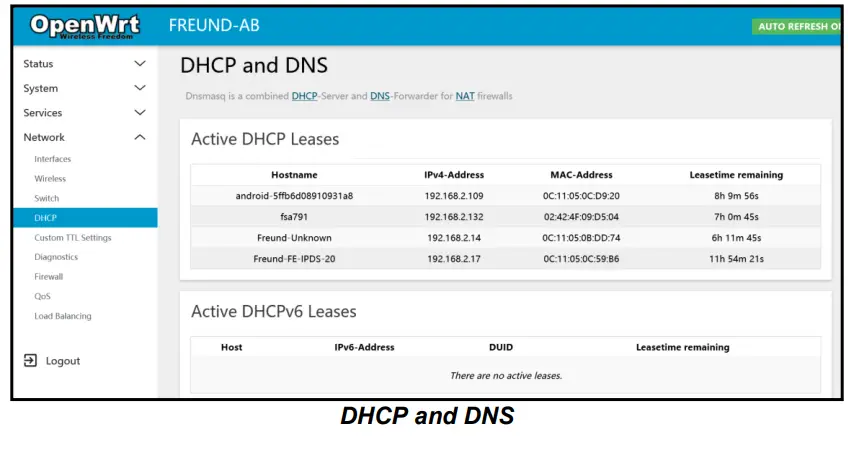Click DHCP Leasetime remaining column header

pyautogui.click(x=736, y=175)
